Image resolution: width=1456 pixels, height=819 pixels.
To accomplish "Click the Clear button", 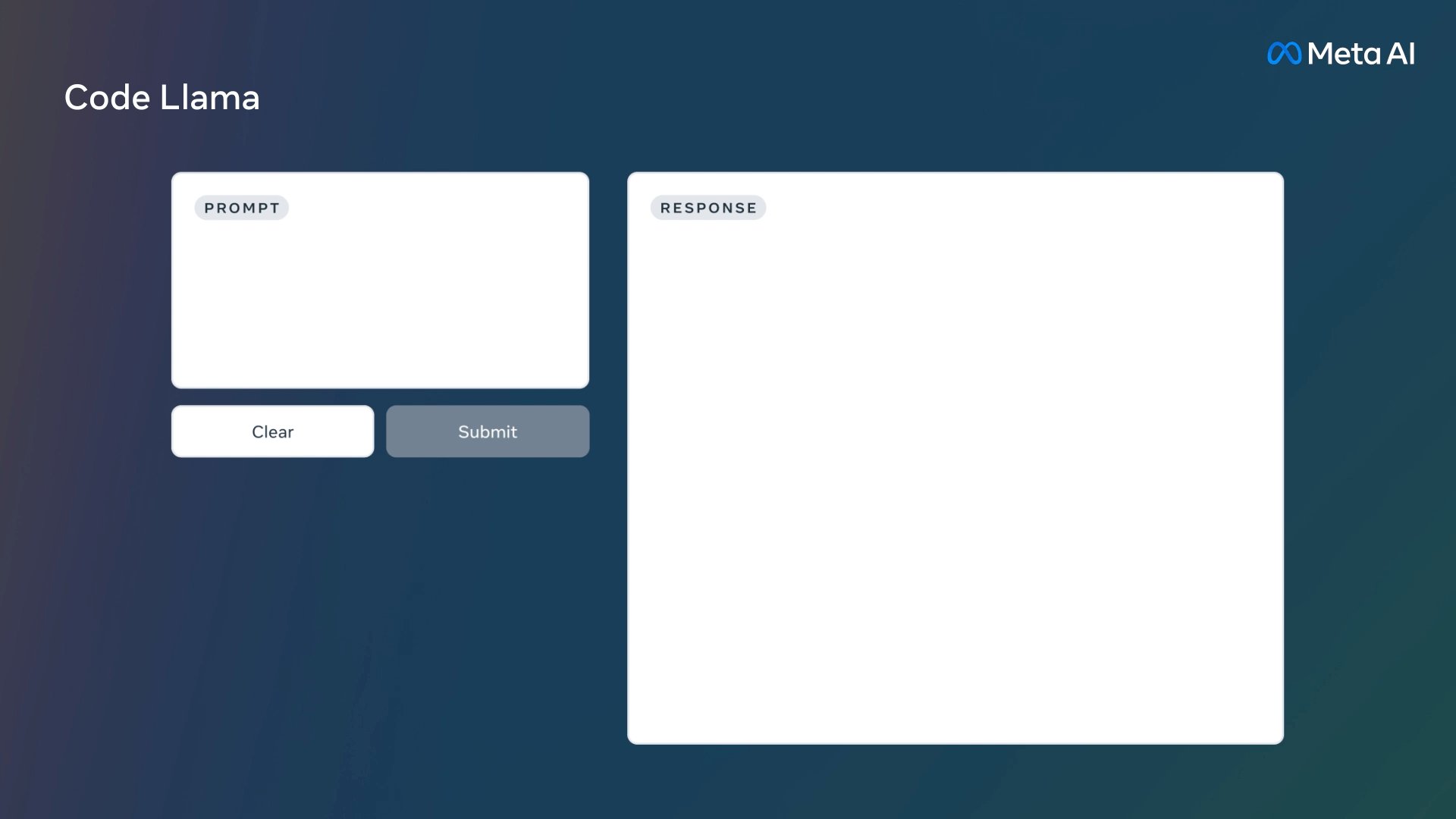I will (x=272, y=431).
